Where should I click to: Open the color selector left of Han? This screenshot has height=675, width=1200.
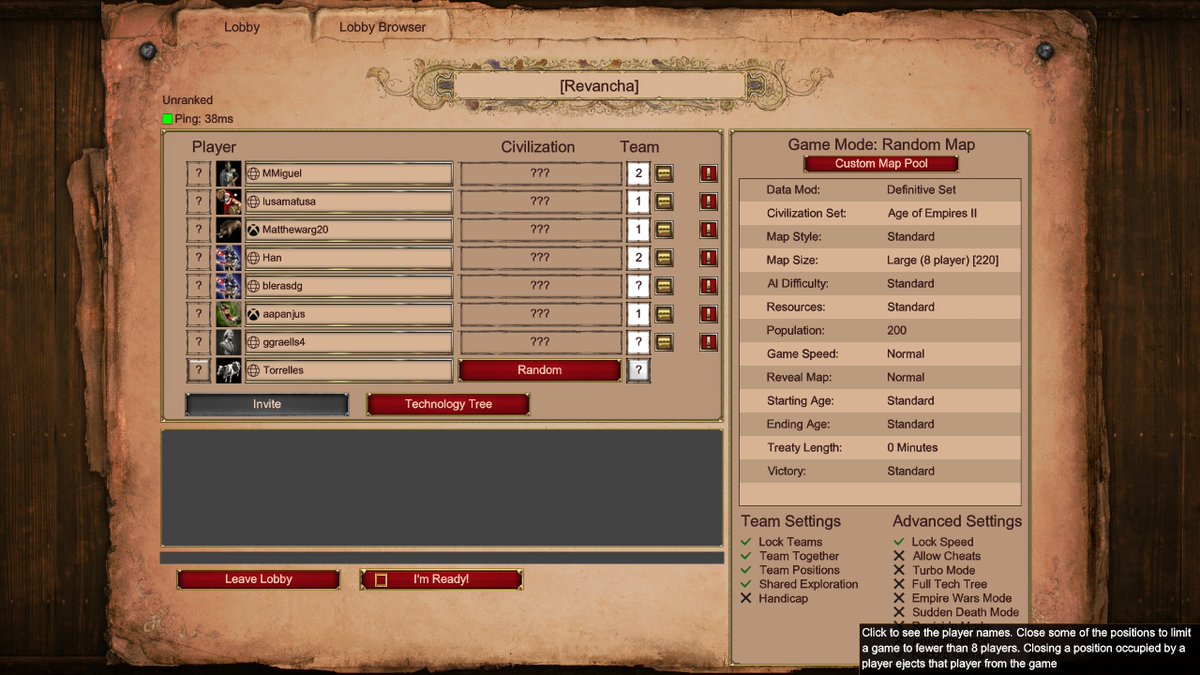pyautogui.click(x=199, y=258)
